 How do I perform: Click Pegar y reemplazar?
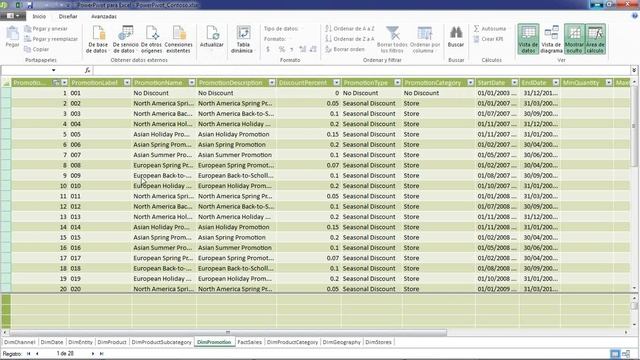click(51, 39)
